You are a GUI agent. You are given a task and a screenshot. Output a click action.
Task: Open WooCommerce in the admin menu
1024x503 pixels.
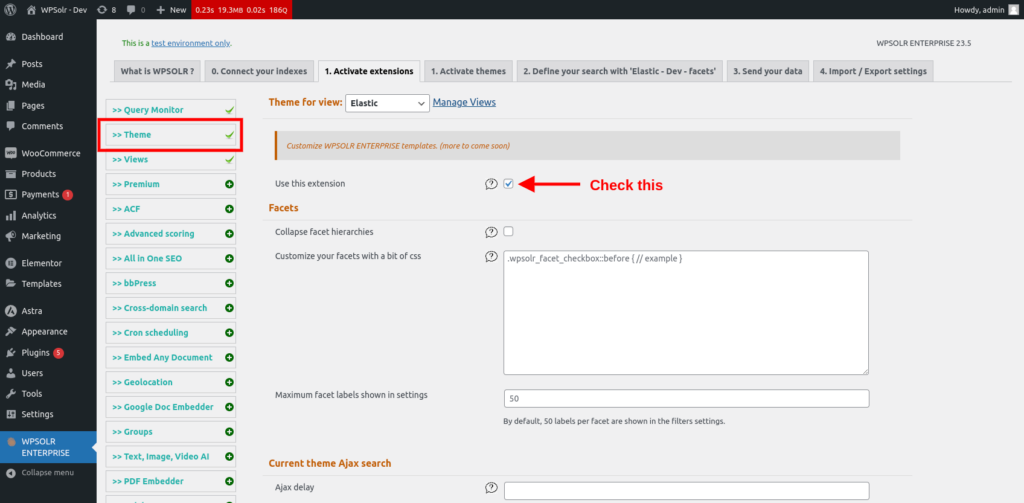[48, 154]
